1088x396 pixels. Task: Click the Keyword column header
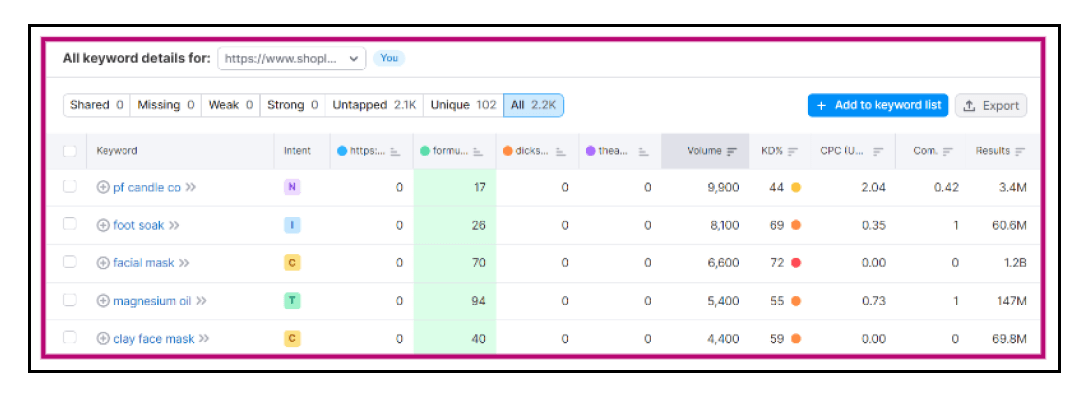[x=117, y=150]
